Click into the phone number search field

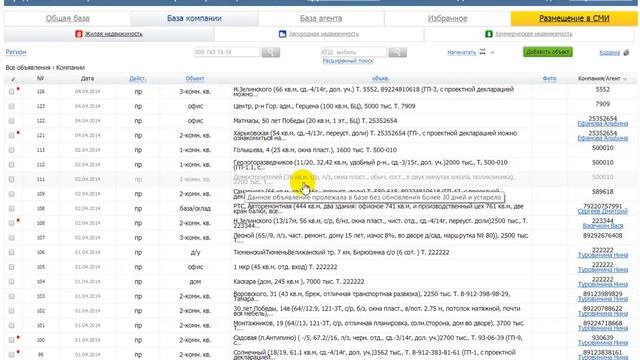227,52
